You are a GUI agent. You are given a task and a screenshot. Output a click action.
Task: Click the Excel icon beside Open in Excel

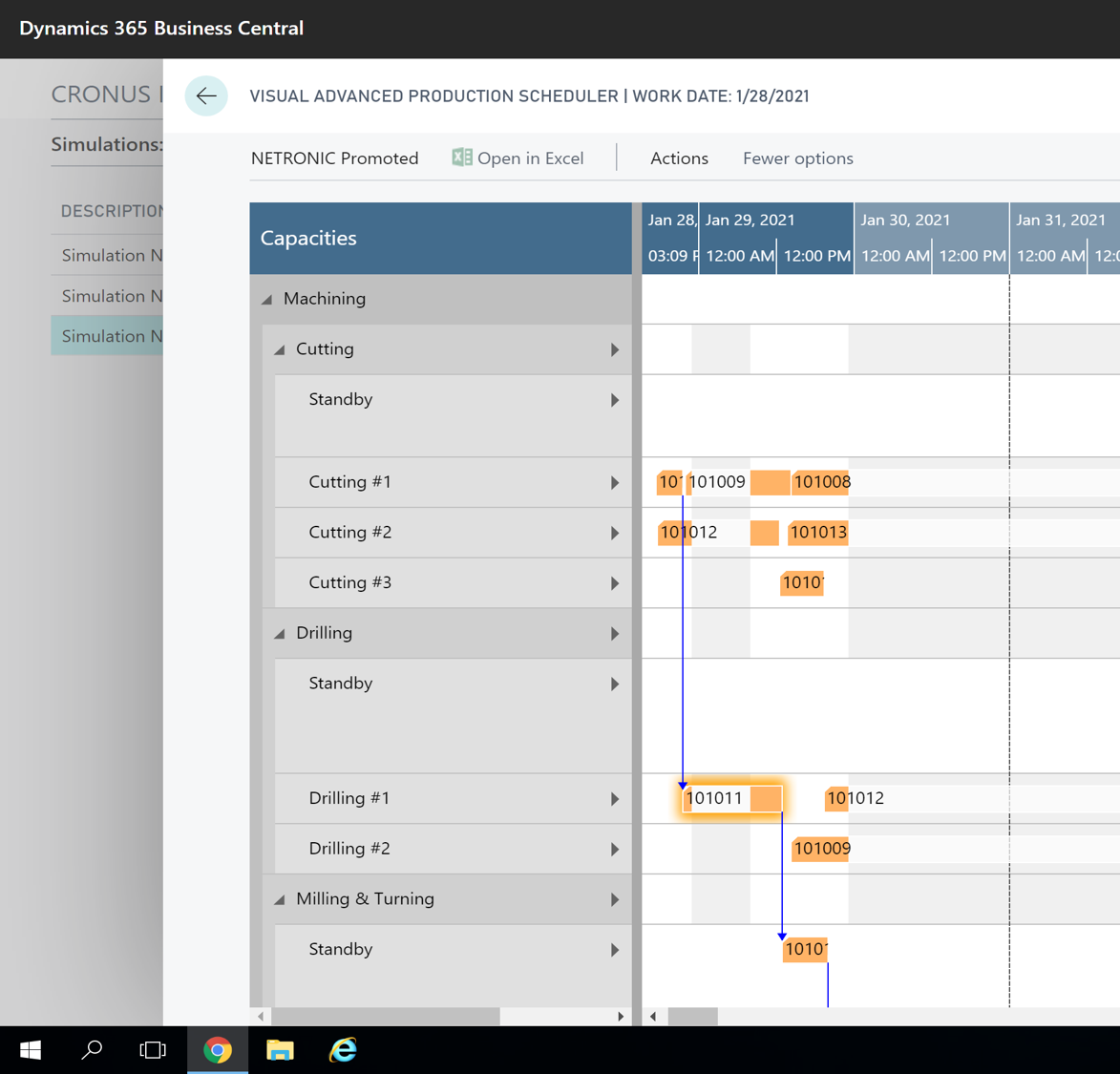[x=461, y=158]
